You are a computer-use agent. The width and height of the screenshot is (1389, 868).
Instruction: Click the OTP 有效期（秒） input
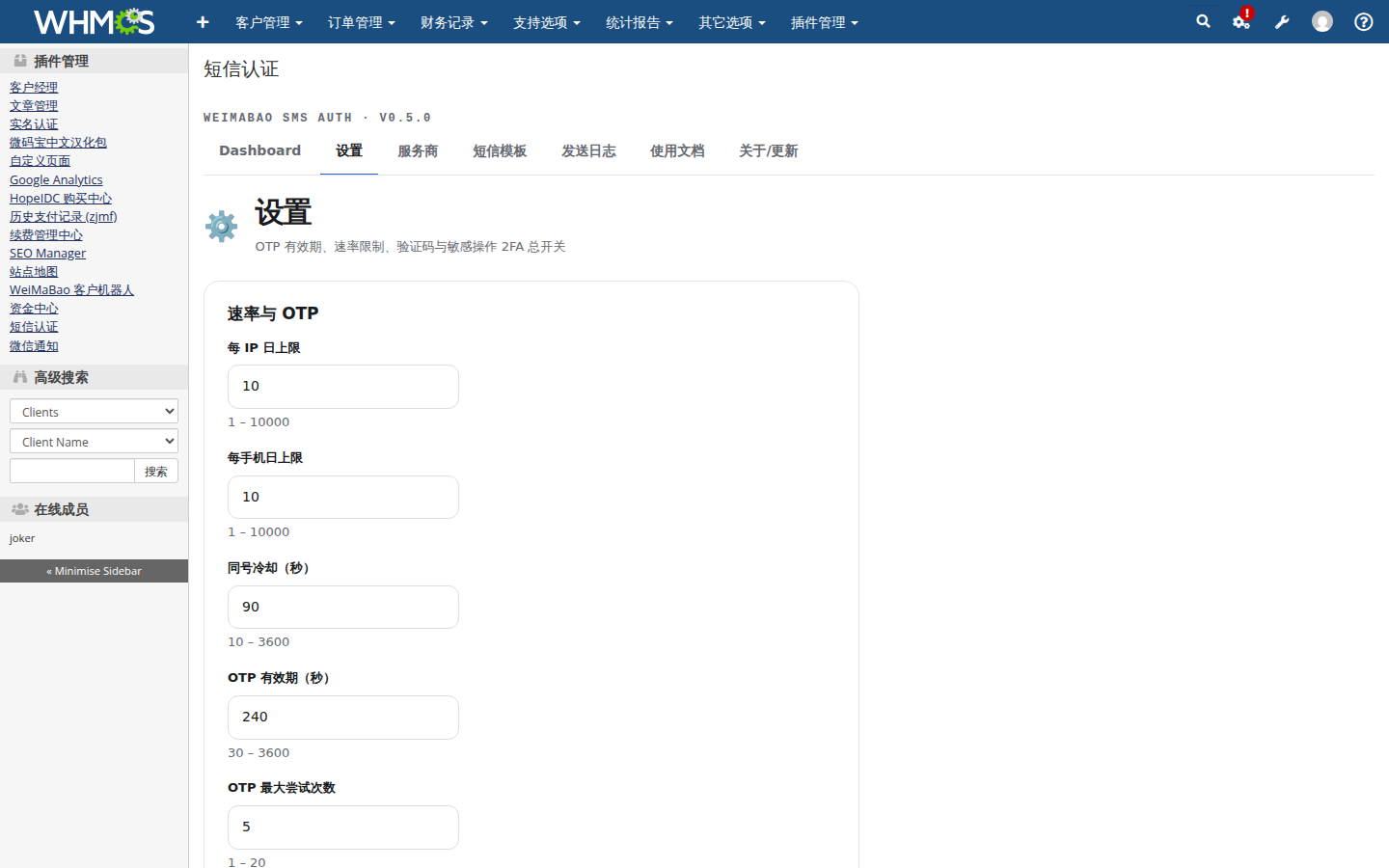pyautogui.click(x=343, y=717)
